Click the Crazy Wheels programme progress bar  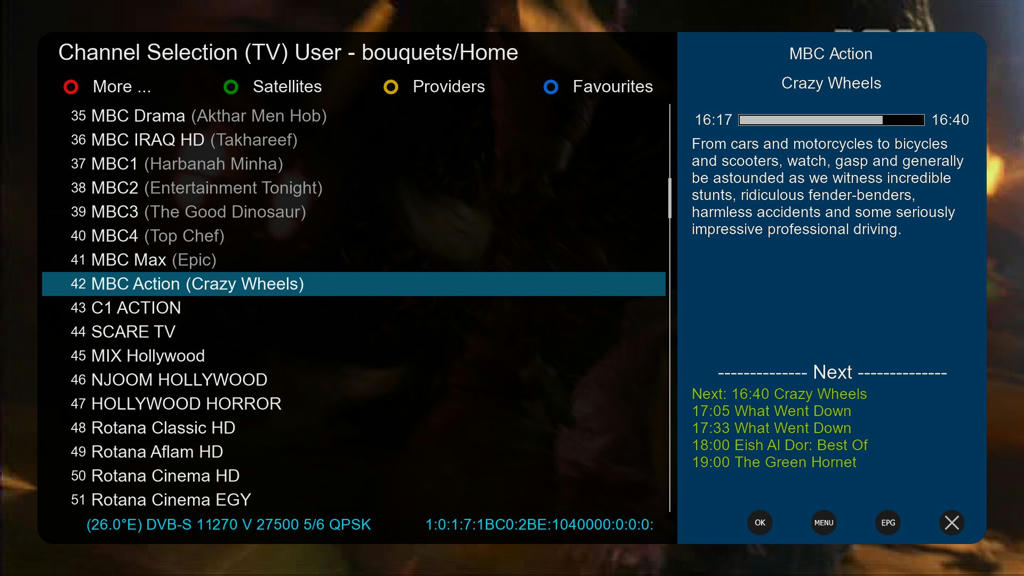click(831, 120)
